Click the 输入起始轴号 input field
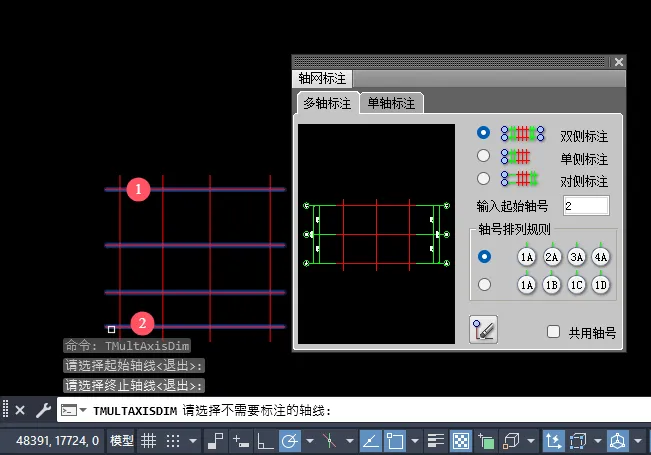651x455 pixels. (x=586, y=205)
